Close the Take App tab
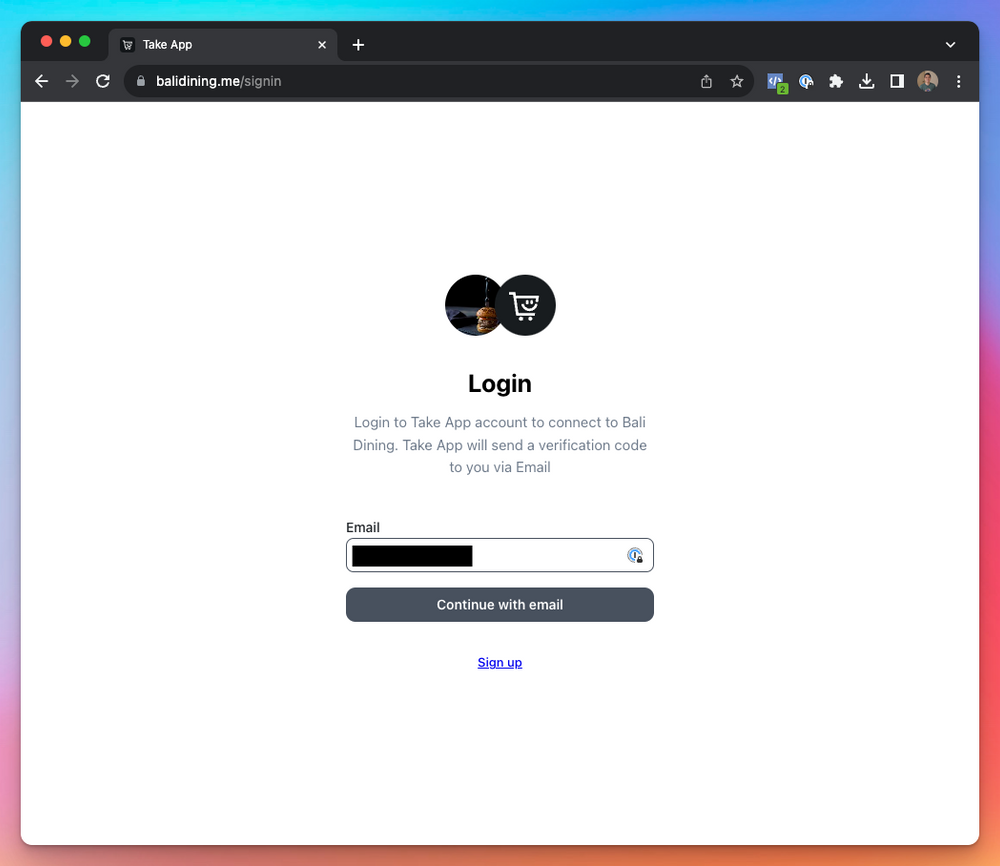1000x866 pixels. [x=322, y=45]
